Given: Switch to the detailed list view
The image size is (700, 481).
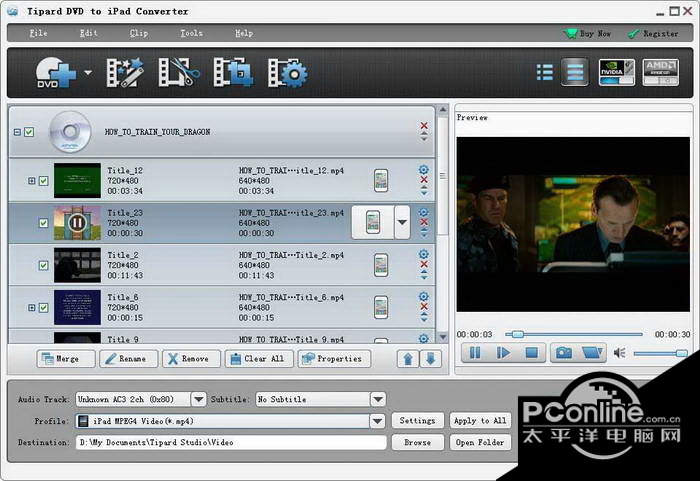Looking at the screenshot, I should click(574, 72).
